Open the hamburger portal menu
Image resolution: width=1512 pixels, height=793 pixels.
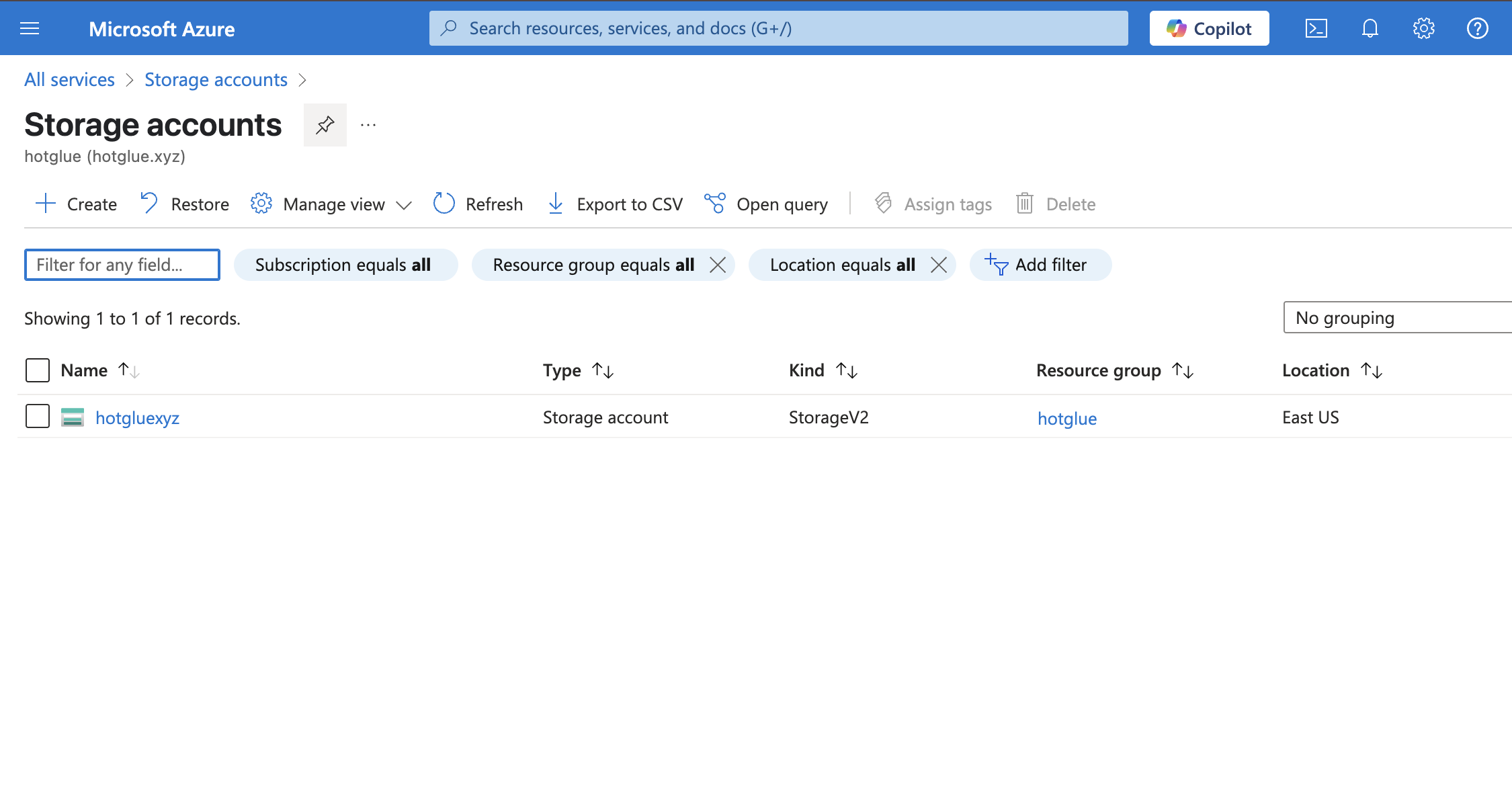tap(30, 28)
